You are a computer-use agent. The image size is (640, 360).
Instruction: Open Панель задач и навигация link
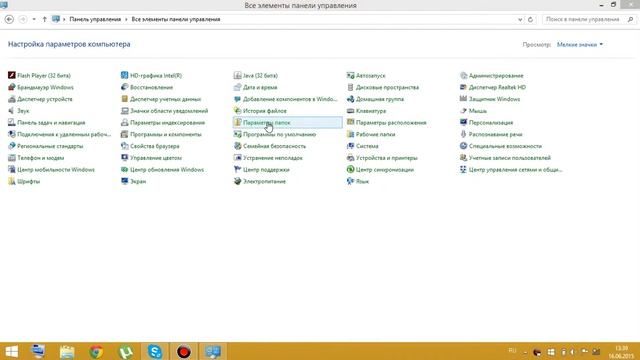tap(51, 122)
